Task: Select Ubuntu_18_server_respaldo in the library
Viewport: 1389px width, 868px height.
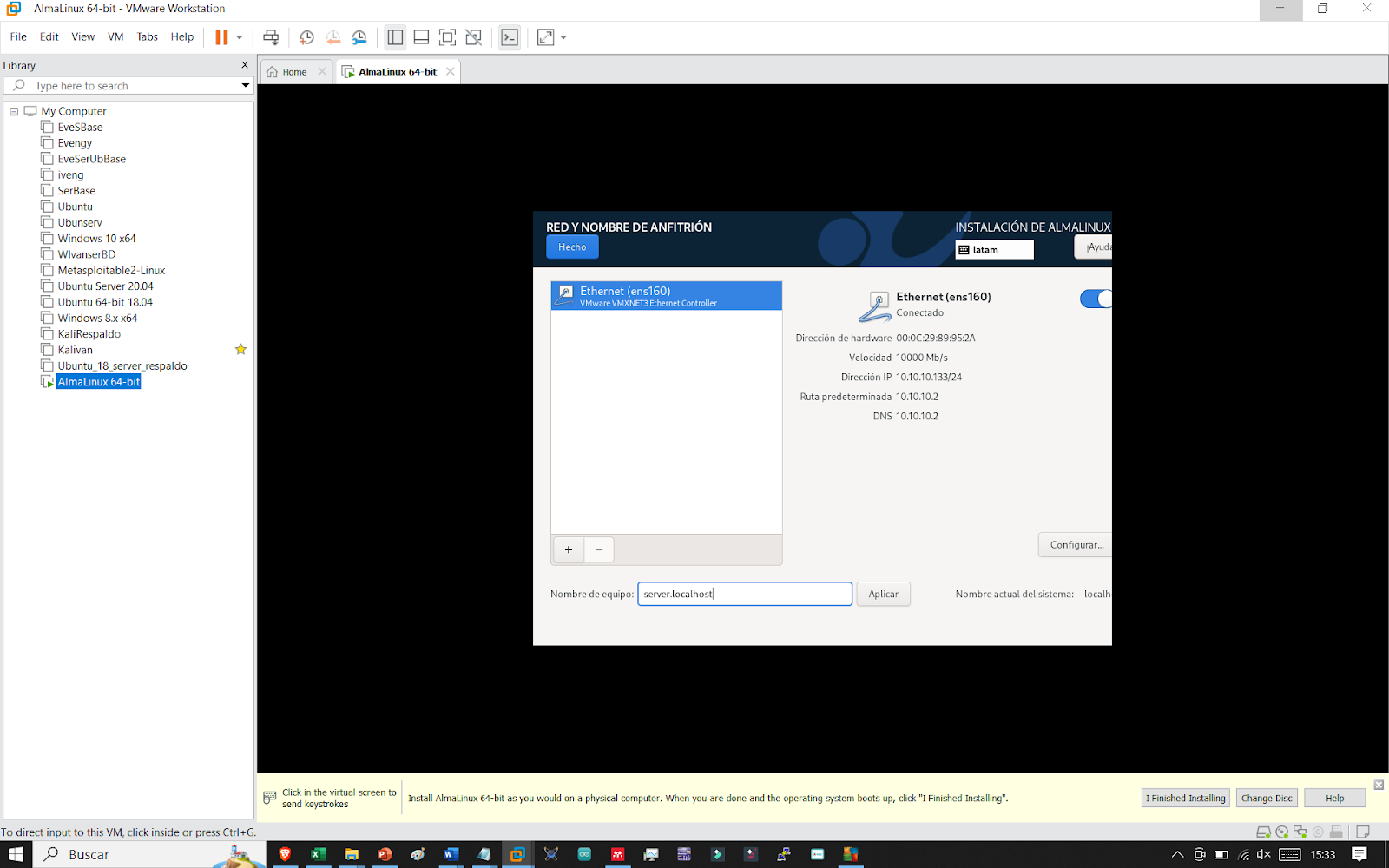Action: point(122,366)
